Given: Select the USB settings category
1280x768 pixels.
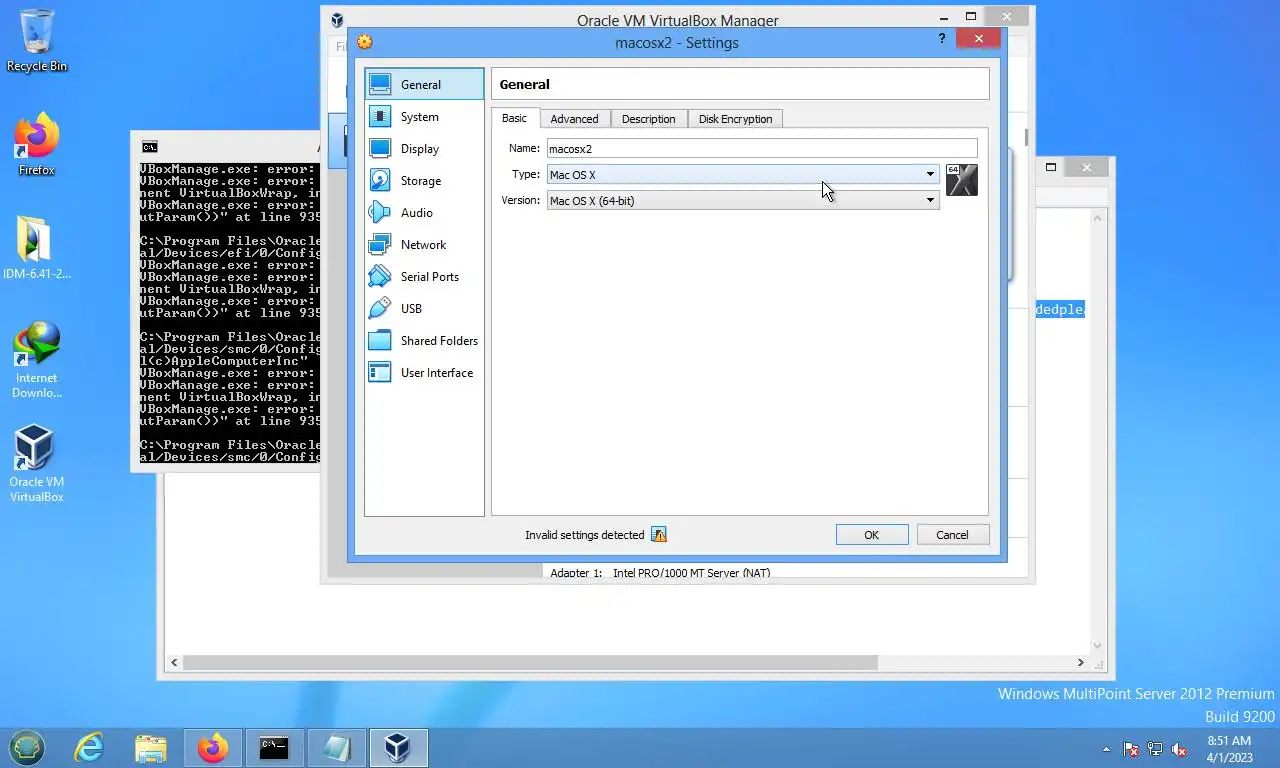Looking at the screenshot, I should pyautogui.click(x=424, y=309).
